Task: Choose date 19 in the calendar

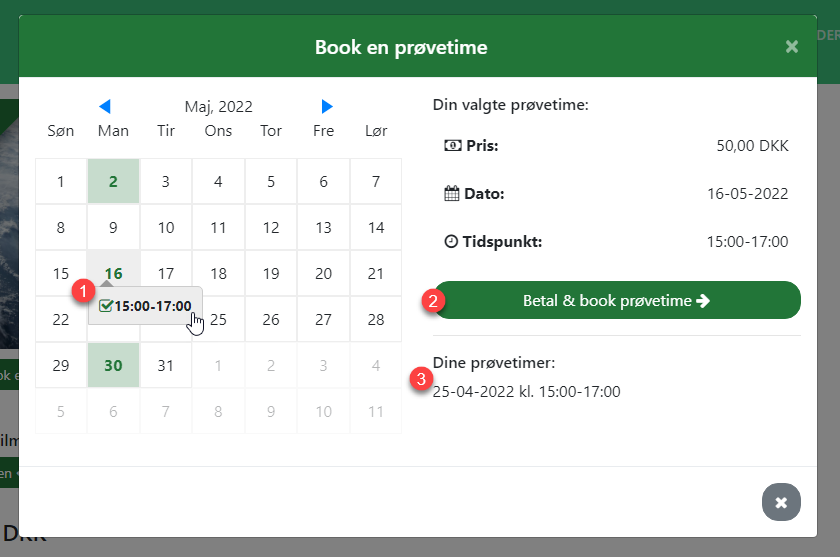Action: click(x=271, y=273)
